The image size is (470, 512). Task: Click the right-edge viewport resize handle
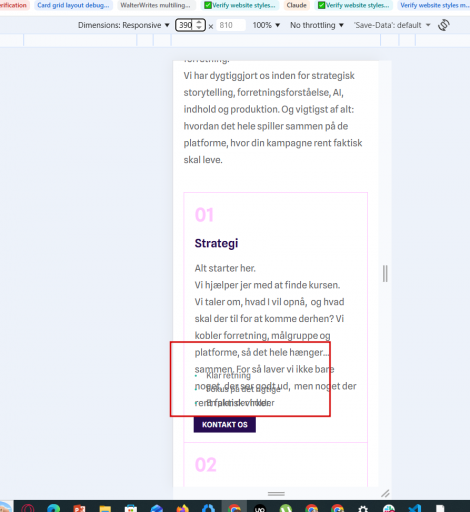pyautogui.click(x=385, y=274)
